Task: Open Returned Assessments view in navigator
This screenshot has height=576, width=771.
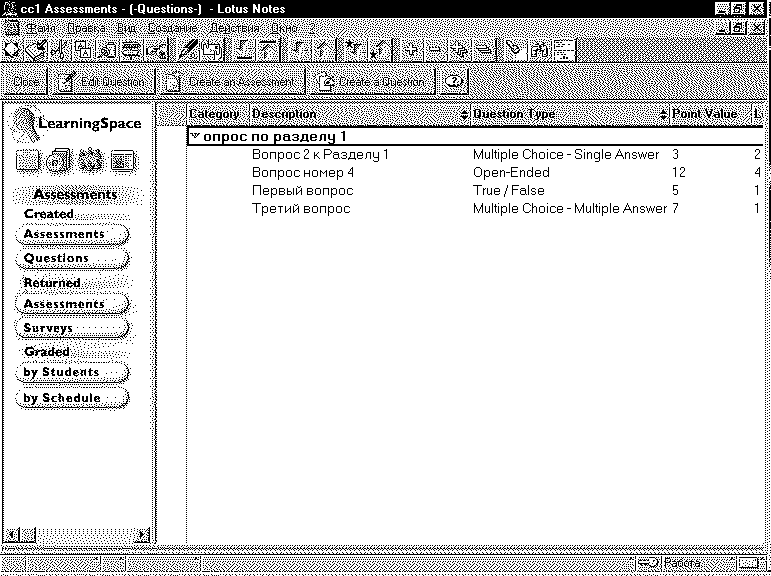Action: point(72,303)
